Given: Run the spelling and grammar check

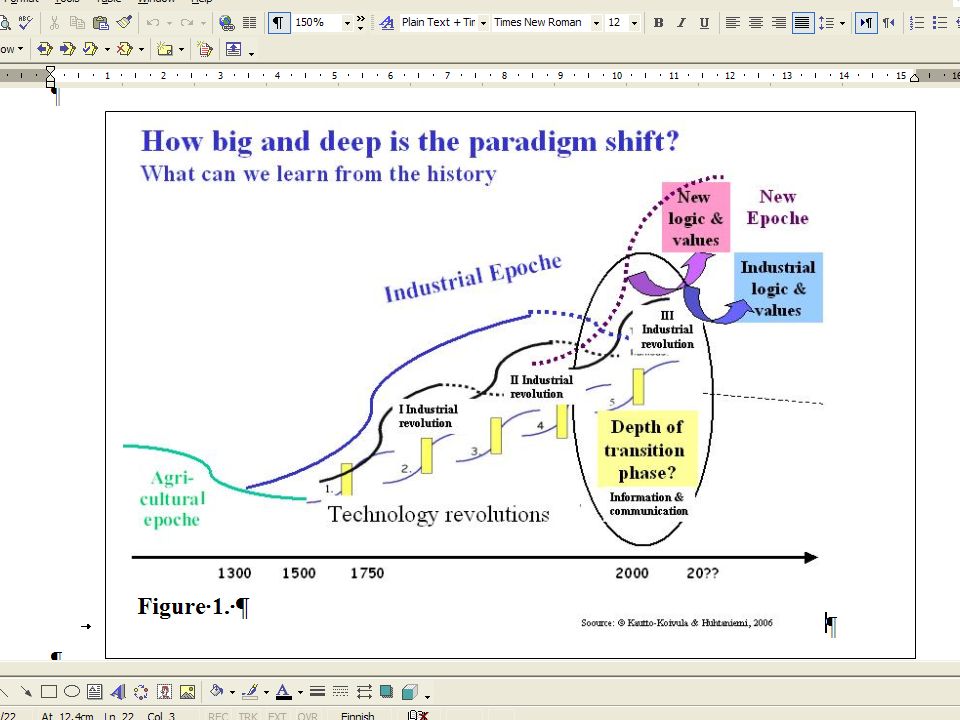Looking at the screenshot, I should pos(25,23).
